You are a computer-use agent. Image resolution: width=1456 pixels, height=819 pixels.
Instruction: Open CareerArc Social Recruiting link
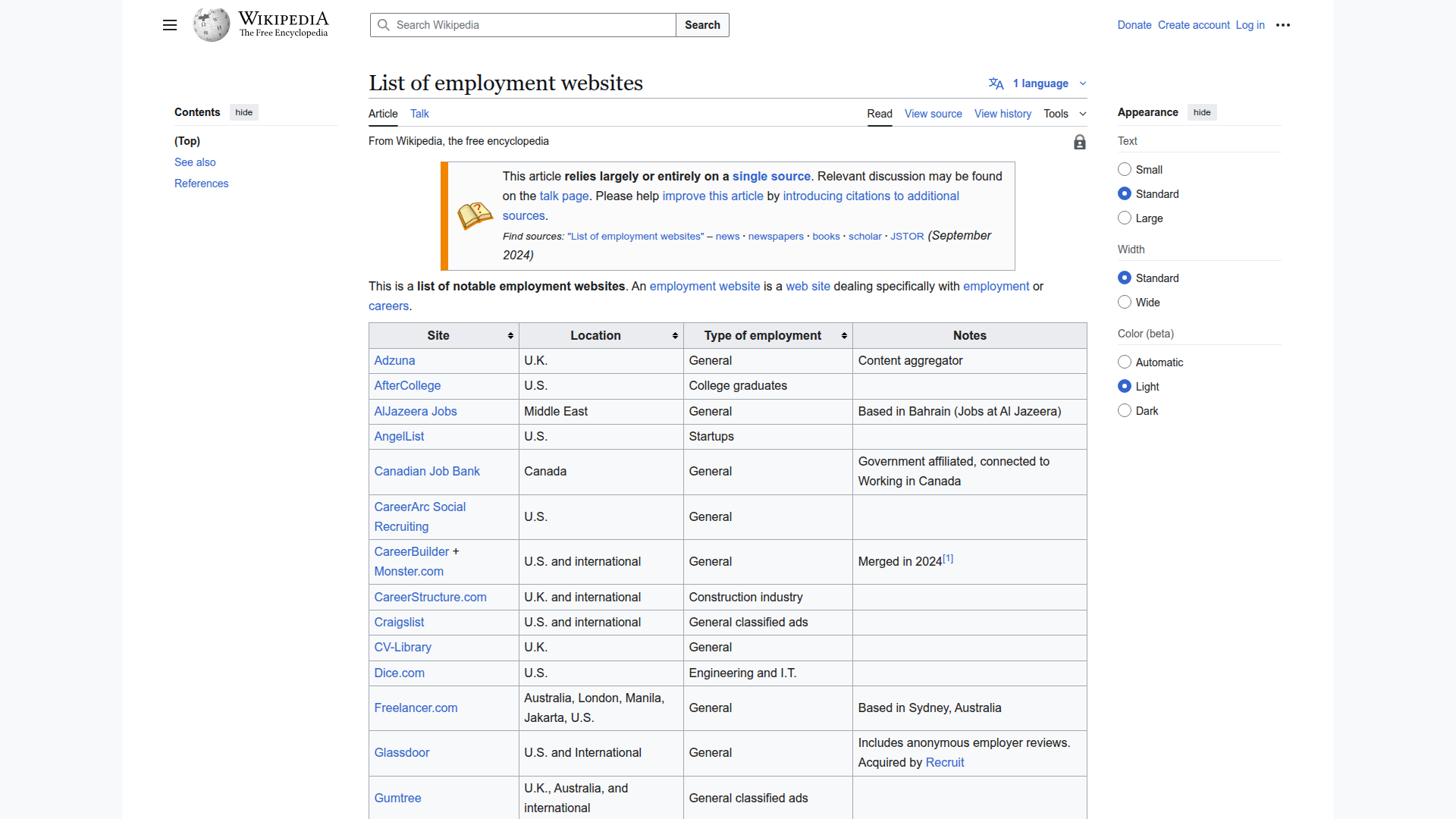(x=420, y=517)
